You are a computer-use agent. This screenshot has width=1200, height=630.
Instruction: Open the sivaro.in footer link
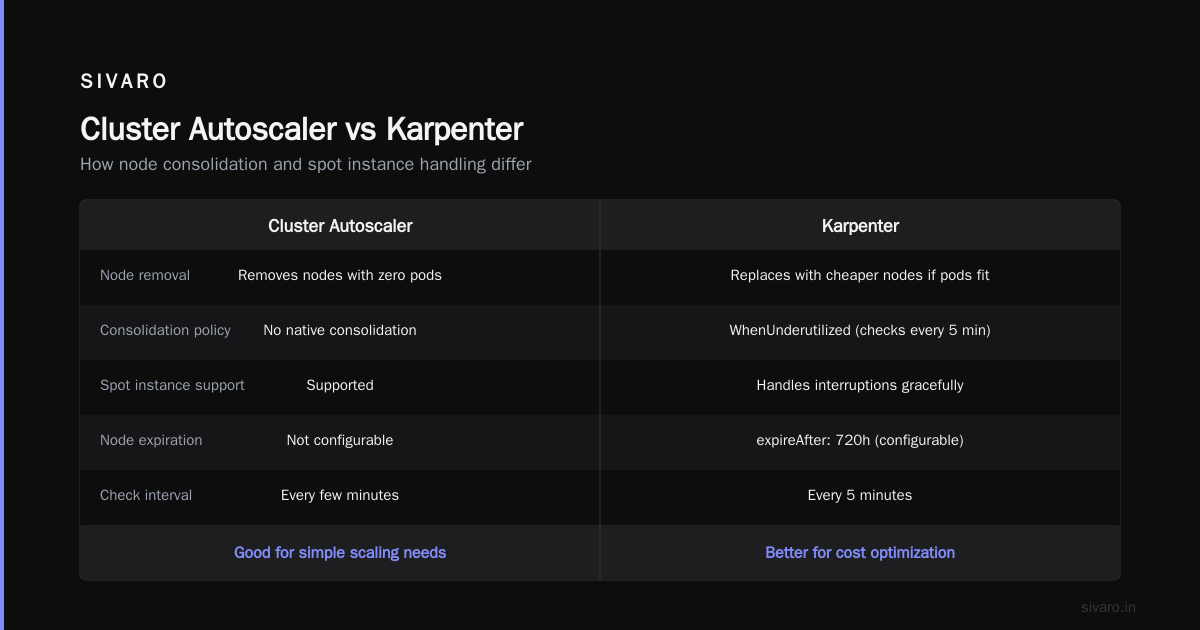coord(1109,607)
